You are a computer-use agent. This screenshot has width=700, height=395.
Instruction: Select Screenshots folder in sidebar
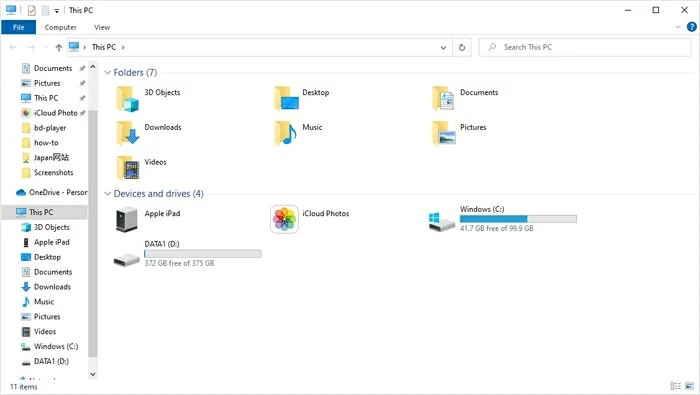click(x=47, y=173)
